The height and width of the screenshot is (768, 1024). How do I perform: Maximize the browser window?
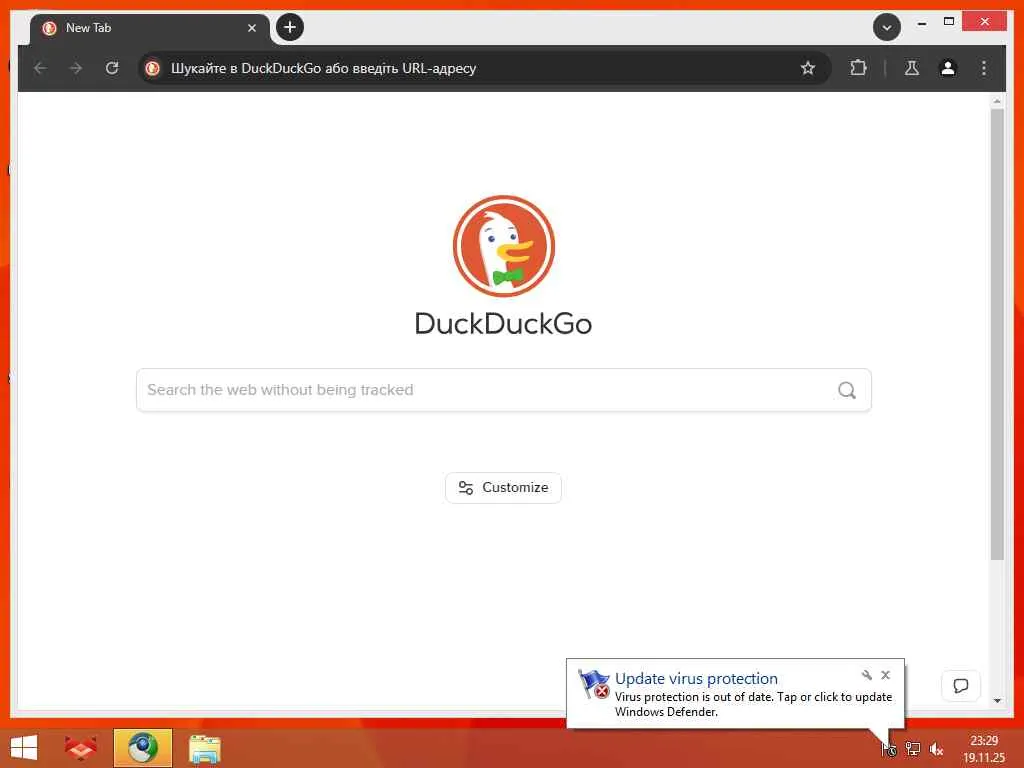click(x=949, y=22)
